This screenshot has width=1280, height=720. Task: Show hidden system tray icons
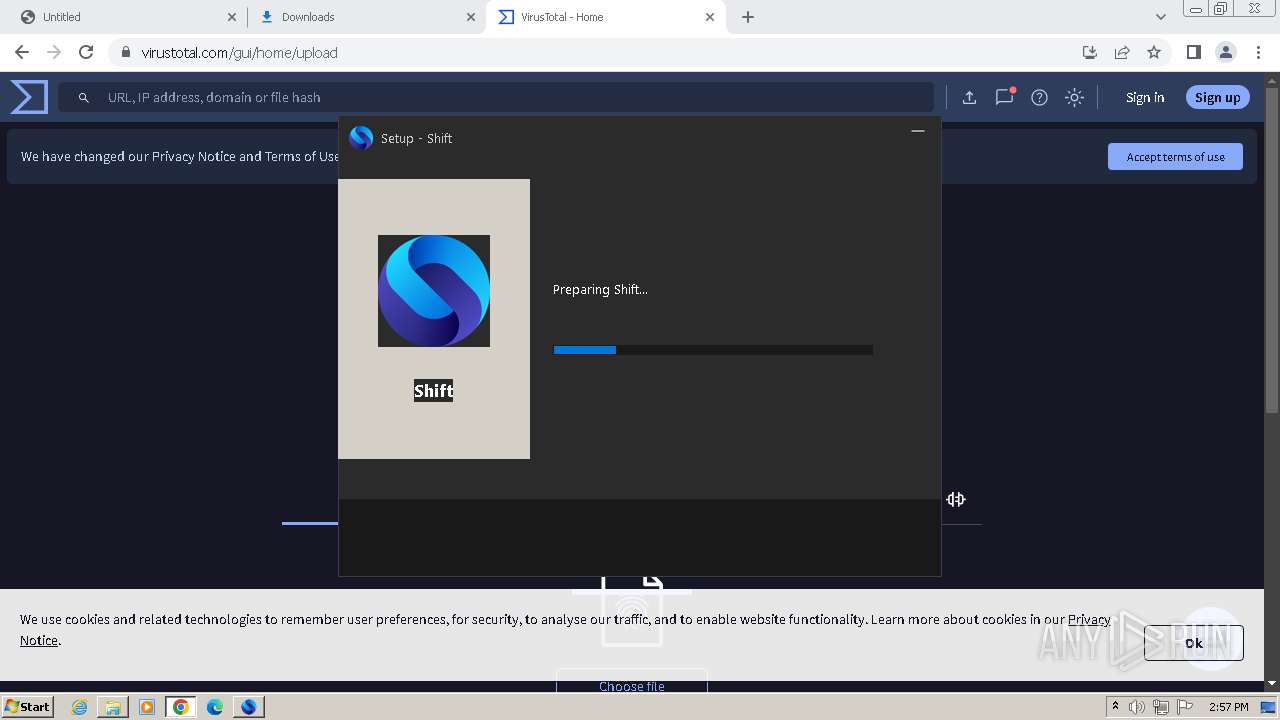click(x=1115, y=707)
